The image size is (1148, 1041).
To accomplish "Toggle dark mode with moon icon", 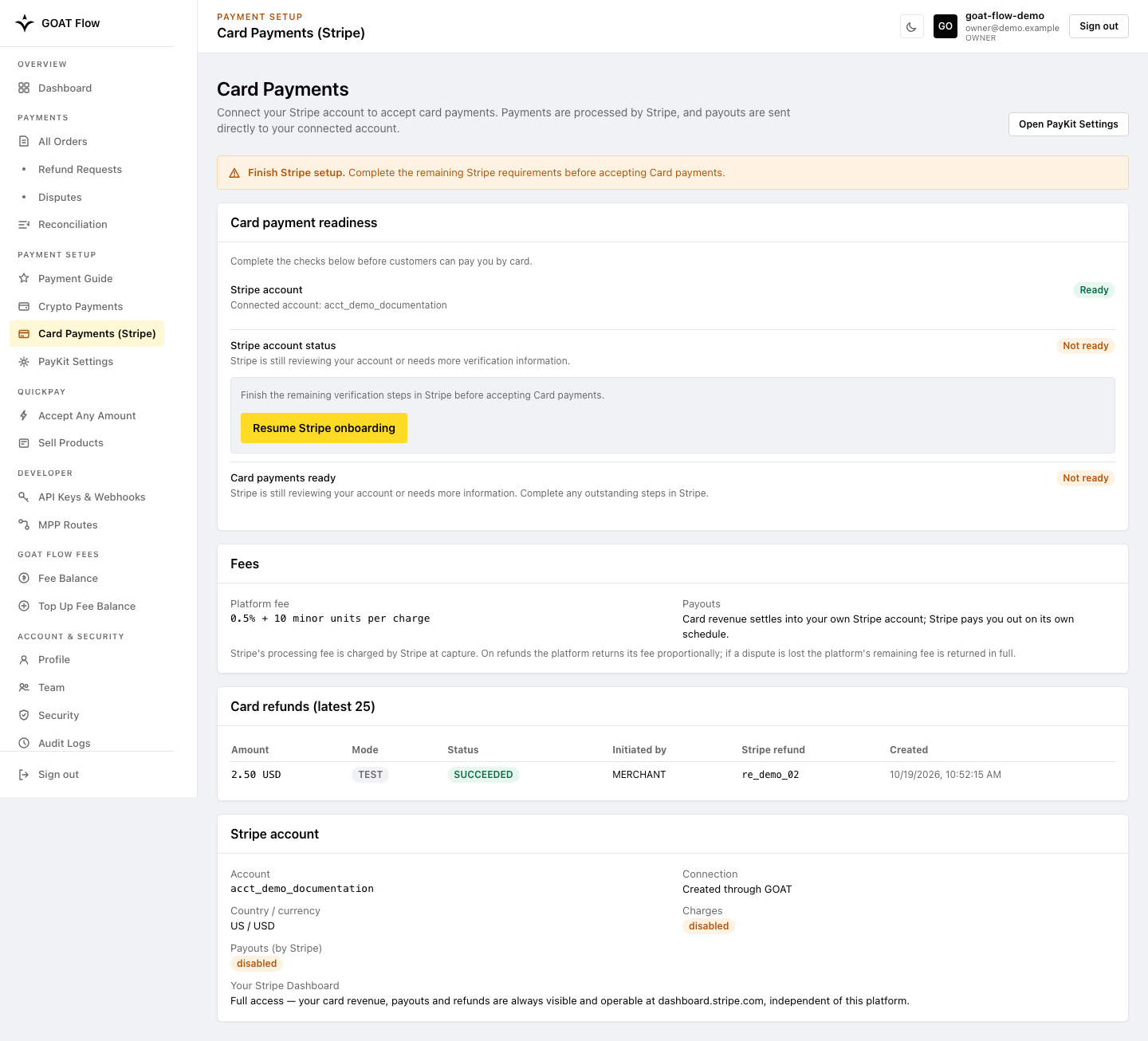I will [911, 26].
